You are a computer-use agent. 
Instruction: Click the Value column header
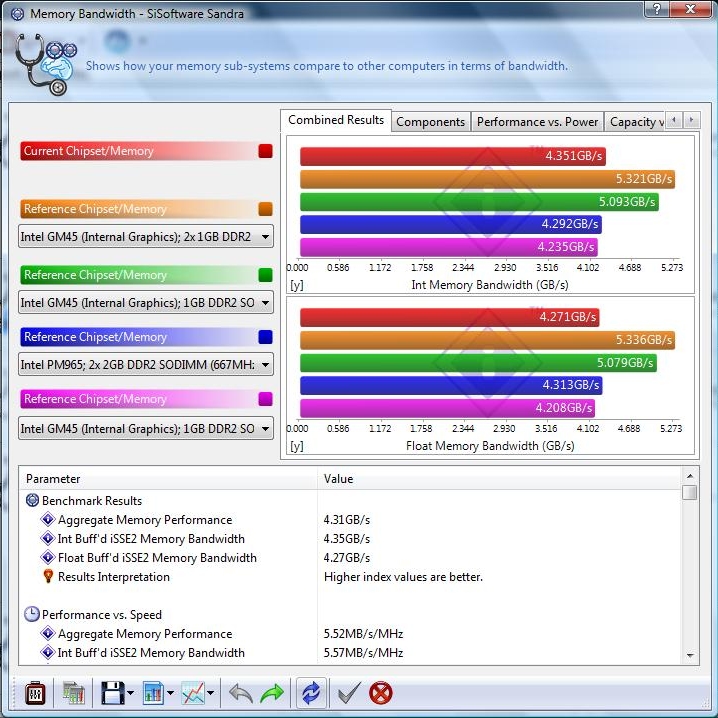click(x=499, y=479)
